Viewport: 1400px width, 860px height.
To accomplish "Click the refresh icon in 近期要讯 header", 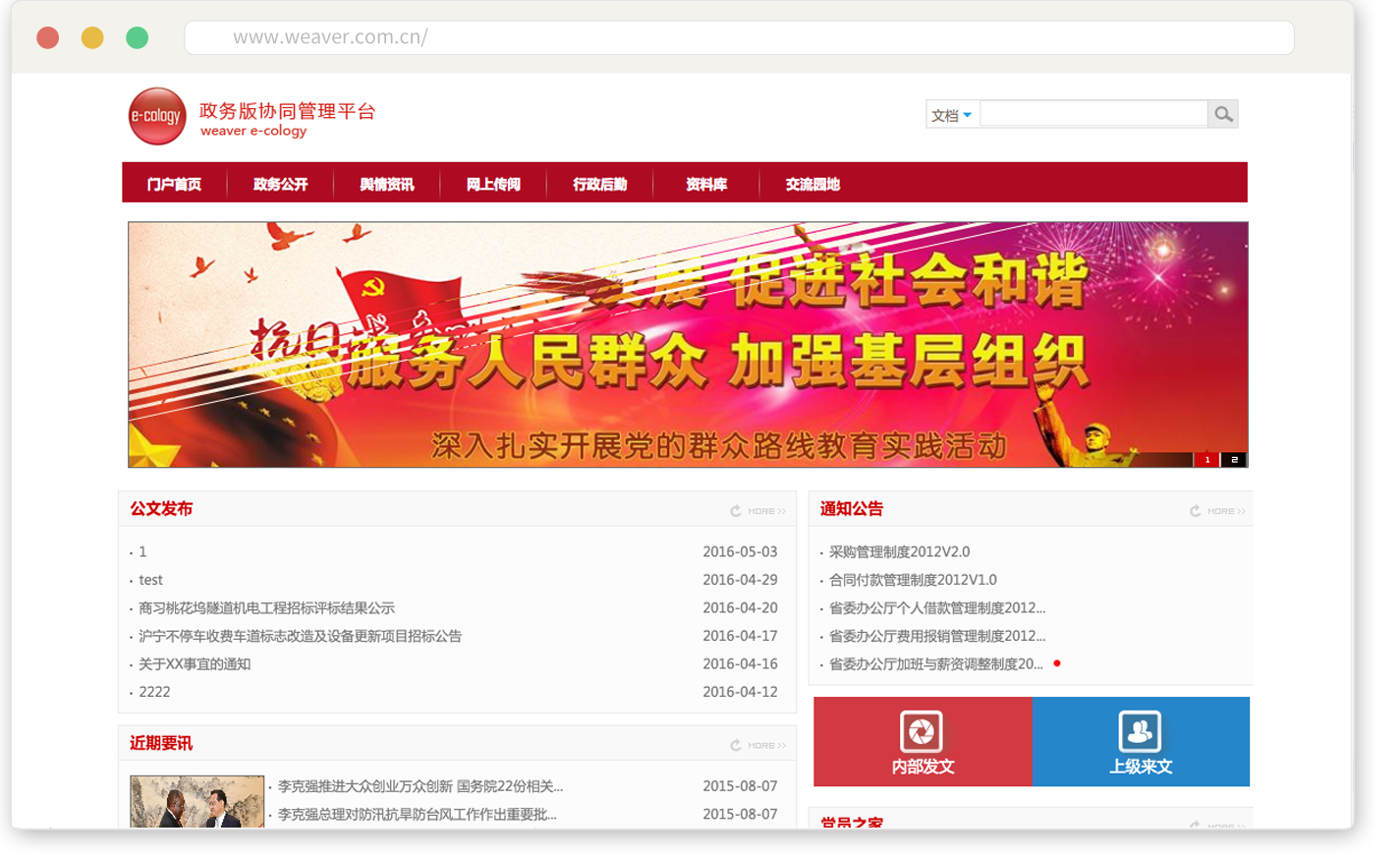I will click(736, 746).
